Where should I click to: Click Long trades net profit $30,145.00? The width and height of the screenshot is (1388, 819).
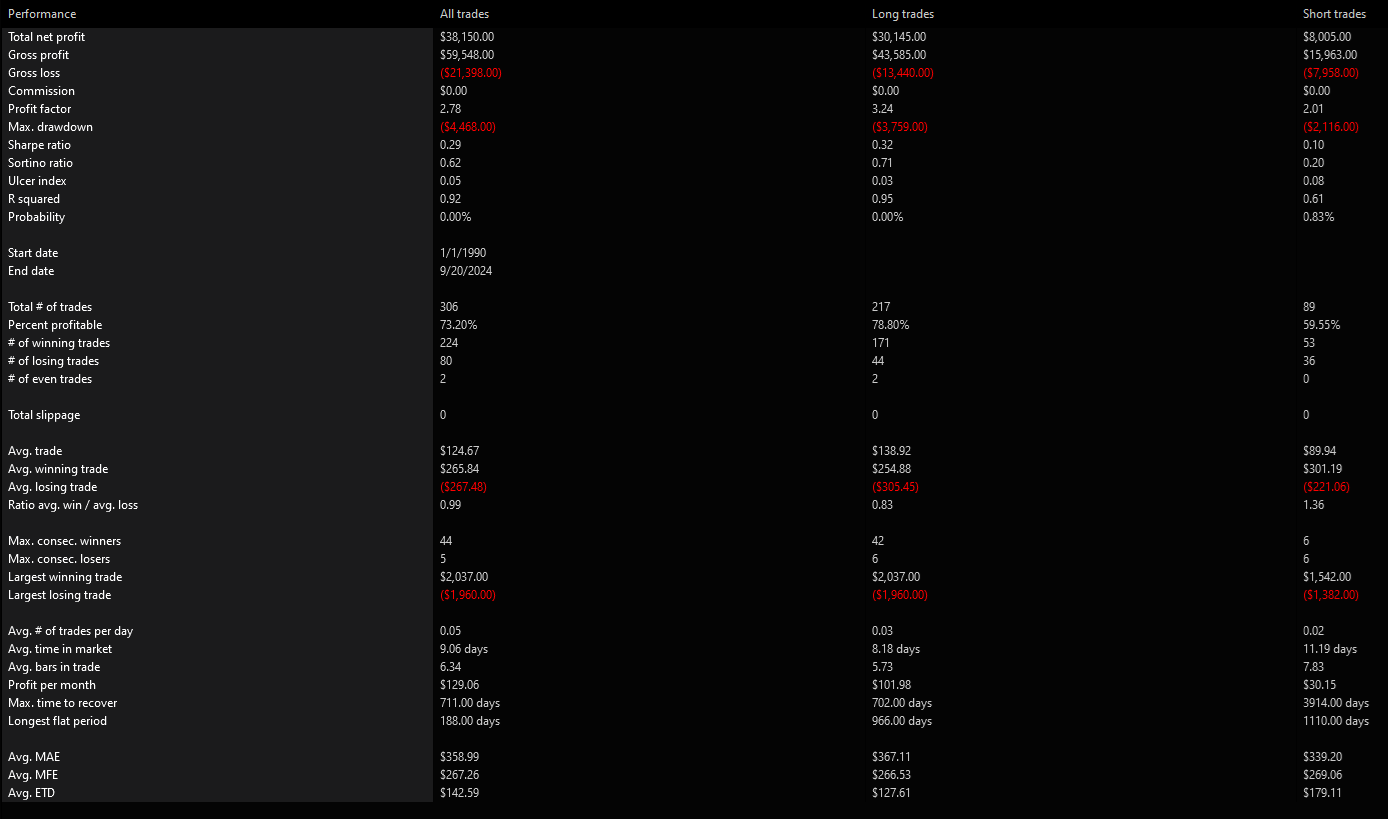(x=899, y=37)
